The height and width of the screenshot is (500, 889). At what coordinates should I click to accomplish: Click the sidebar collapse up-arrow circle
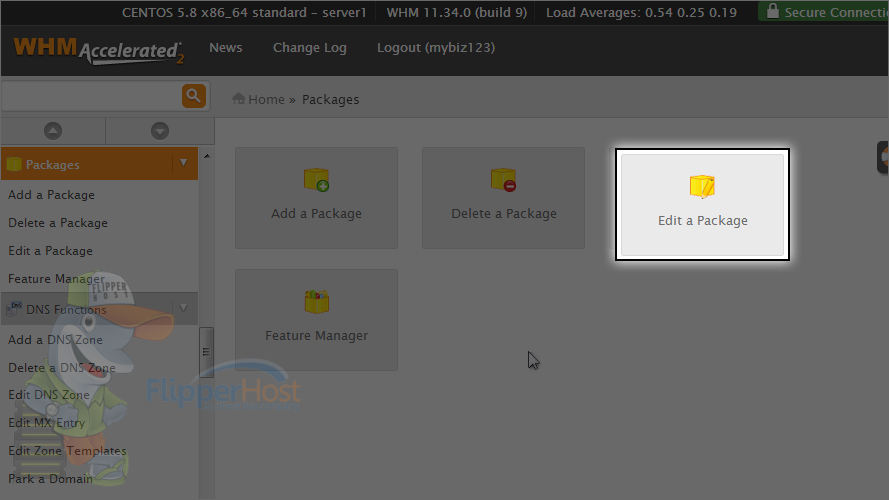[x=53, y=131]
